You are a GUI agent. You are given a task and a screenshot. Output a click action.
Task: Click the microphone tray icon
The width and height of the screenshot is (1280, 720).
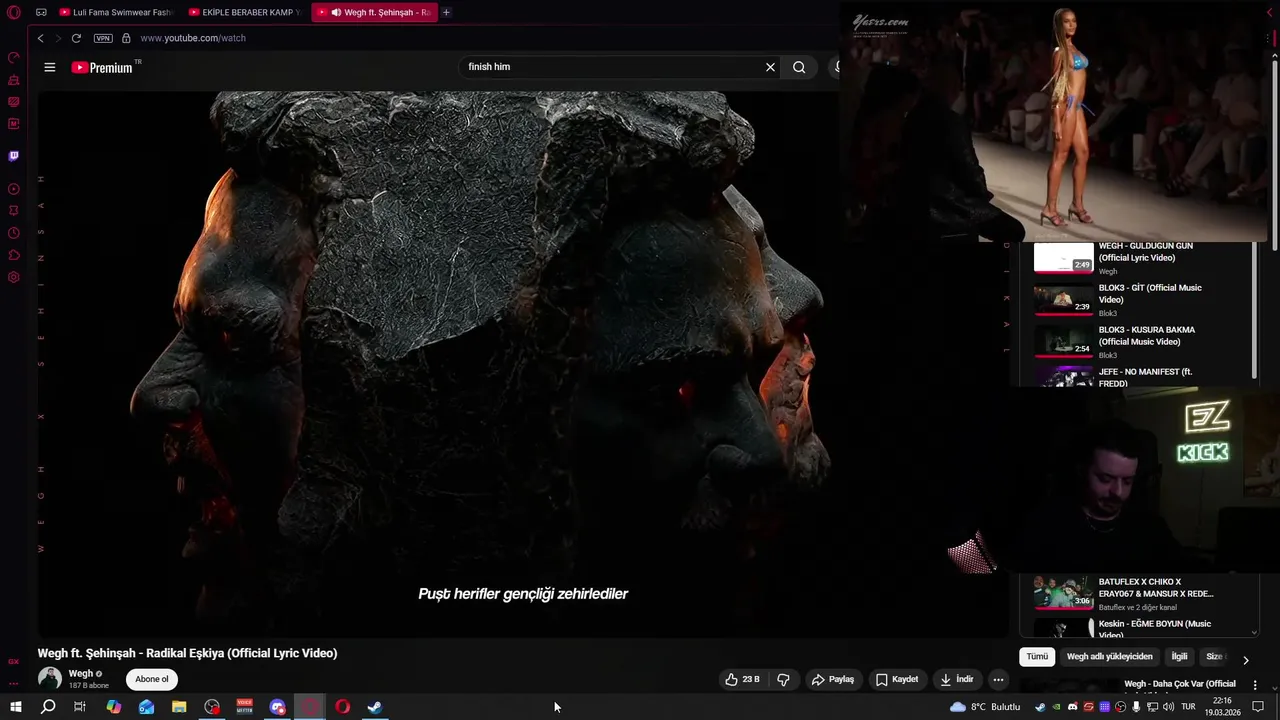pos(1136,707)
